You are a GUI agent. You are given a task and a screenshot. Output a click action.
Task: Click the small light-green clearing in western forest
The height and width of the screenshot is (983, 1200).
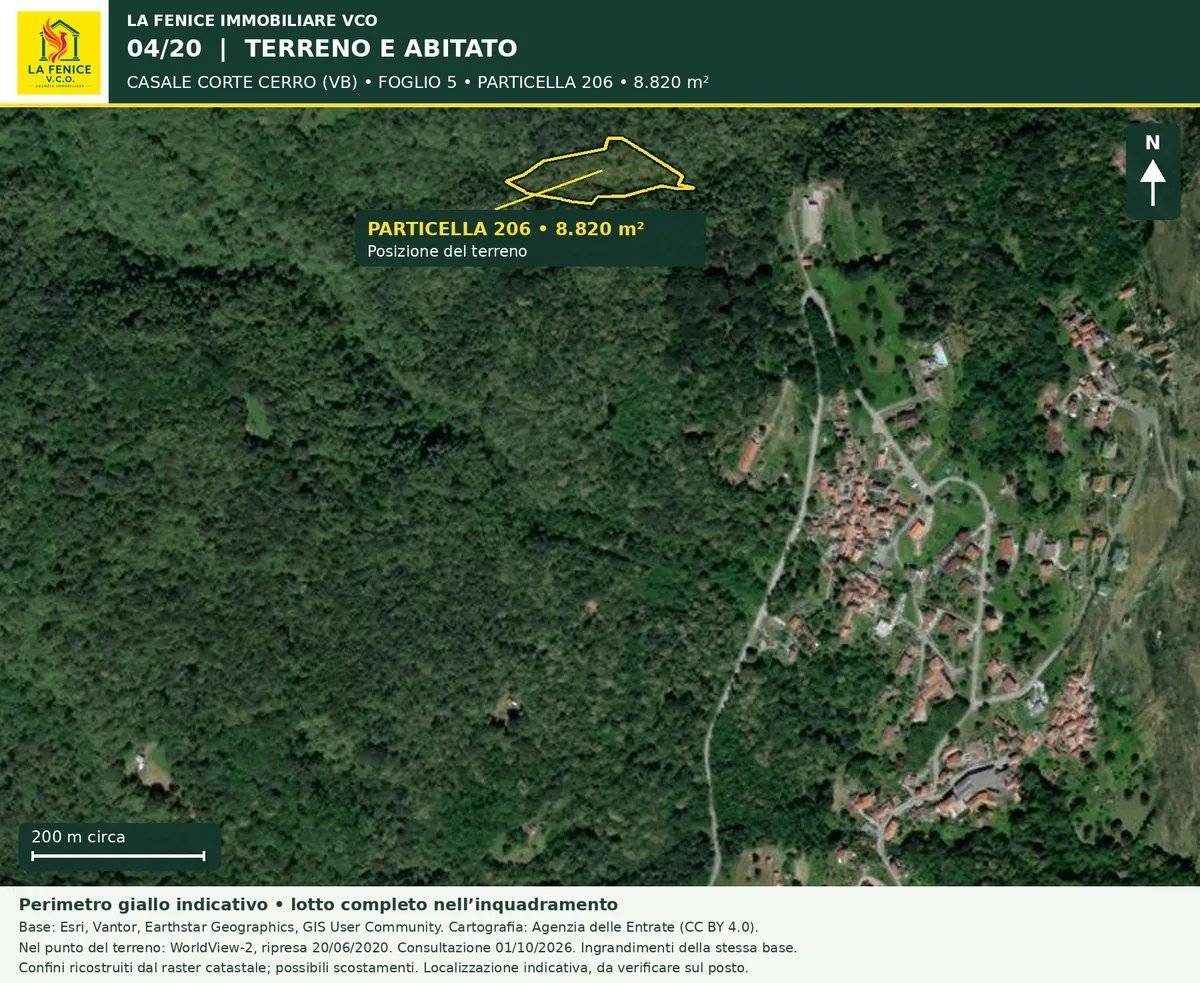257,416
